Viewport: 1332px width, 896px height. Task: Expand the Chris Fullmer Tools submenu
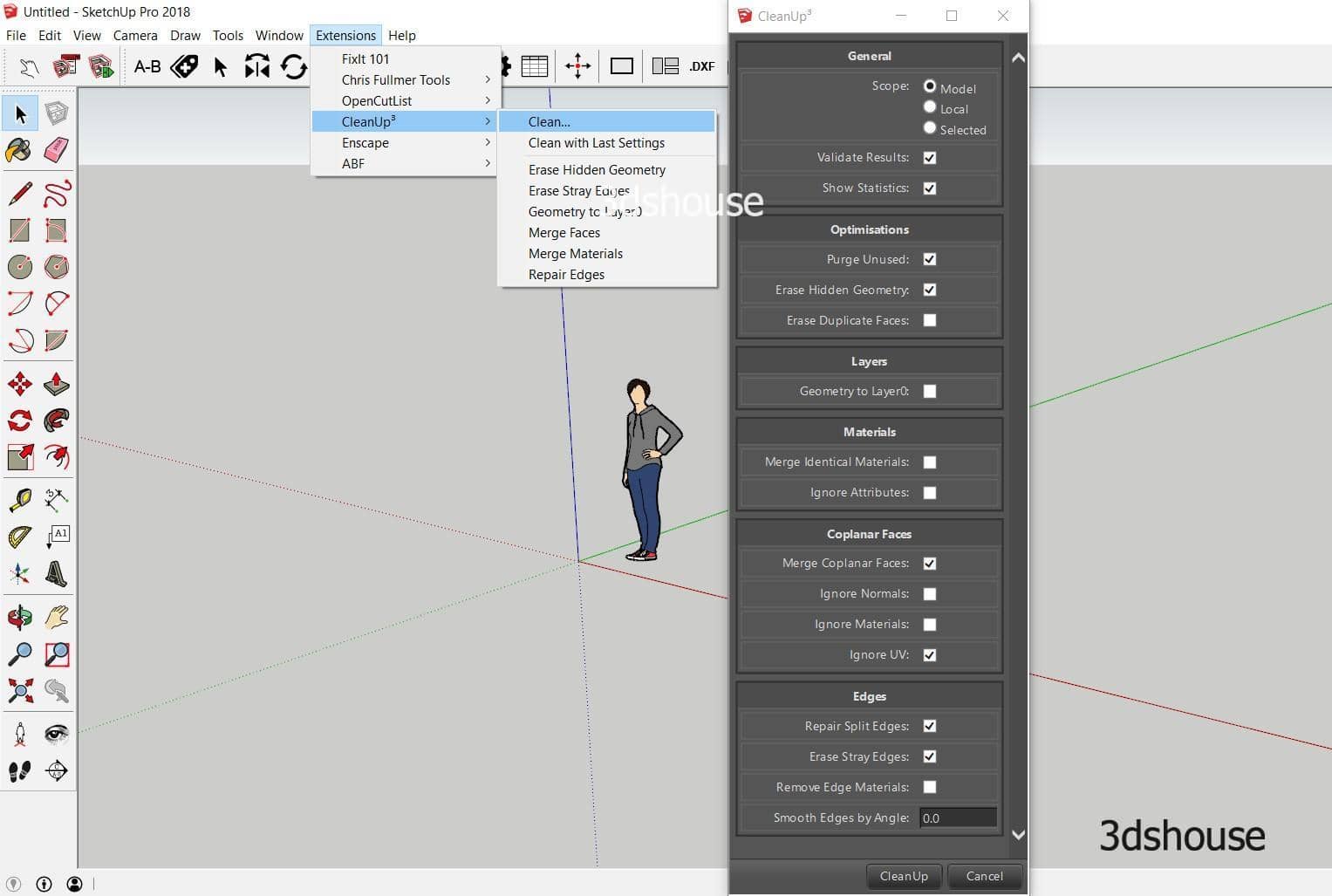(x=395, y=79)
